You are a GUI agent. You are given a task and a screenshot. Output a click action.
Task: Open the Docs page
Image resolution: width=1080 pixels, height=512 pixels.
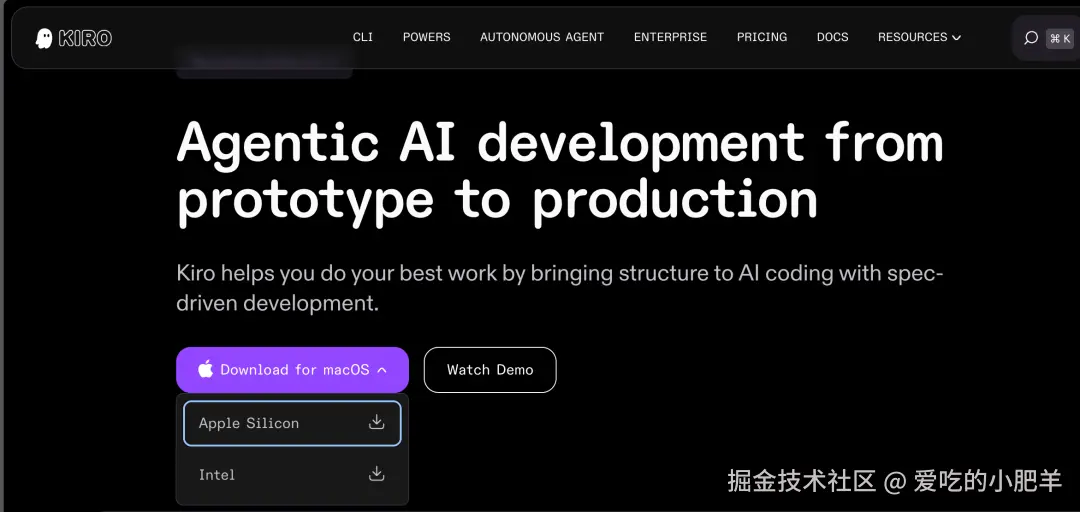click(832, 37)
